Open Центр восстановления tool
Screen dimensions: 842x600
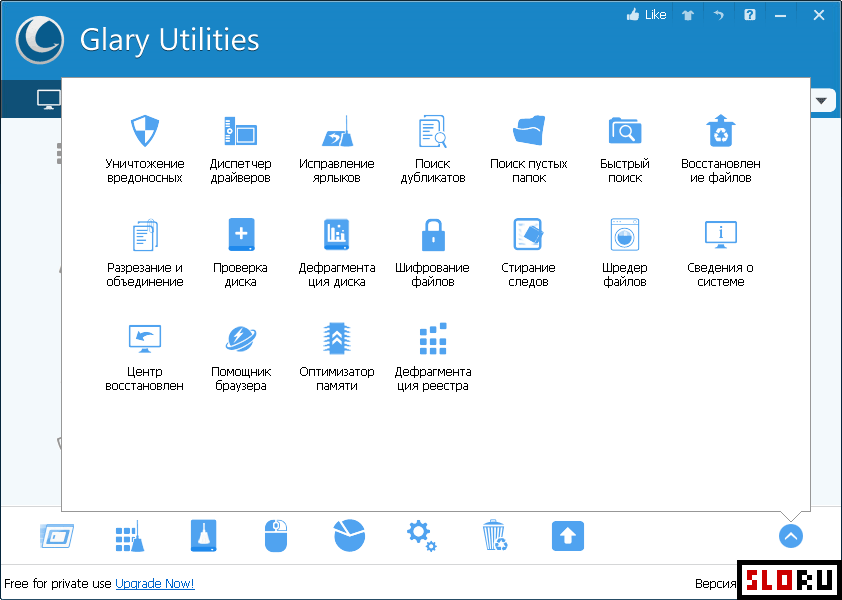[x=145, y=357]
